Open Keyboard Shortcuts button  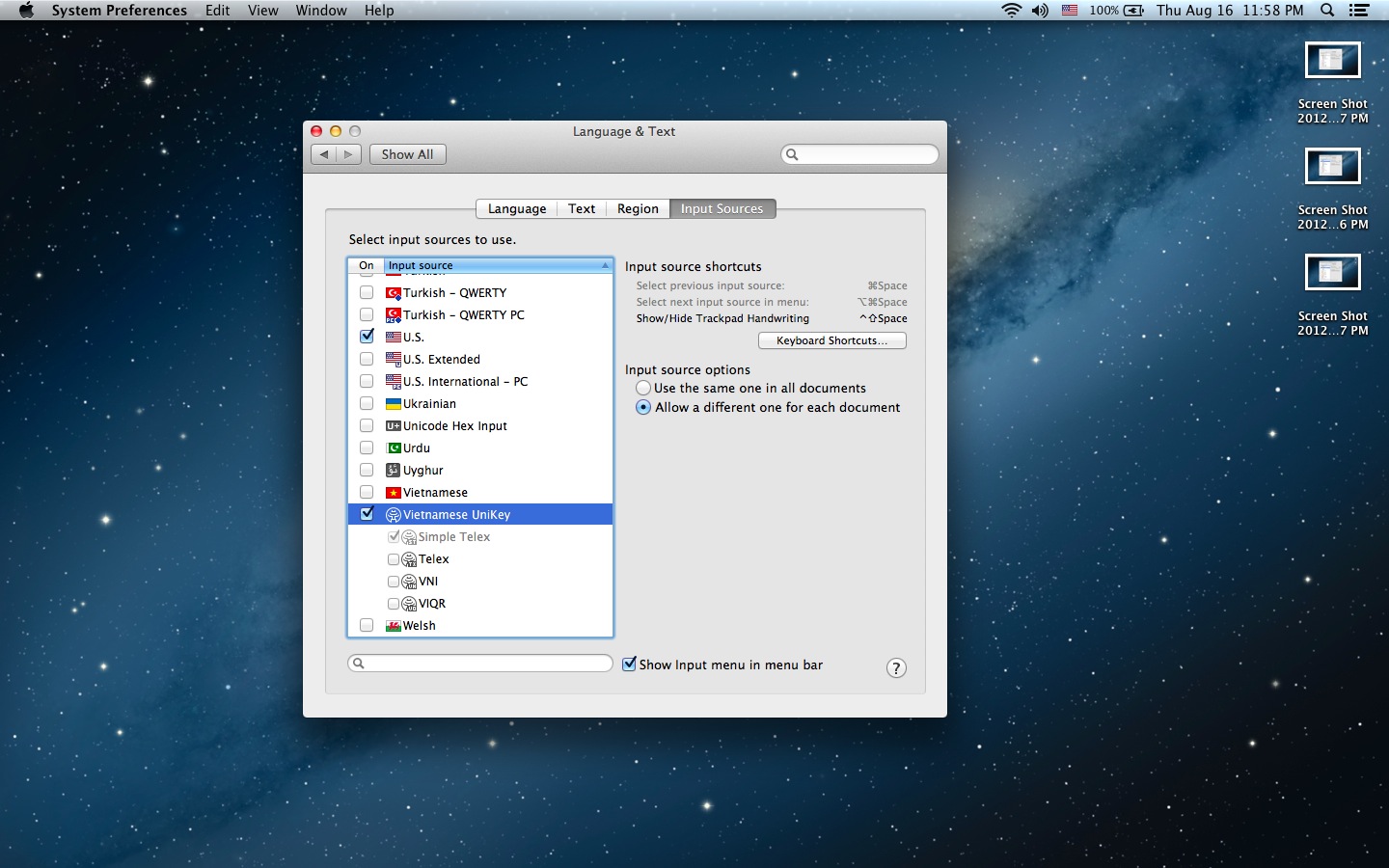[832, 340]
